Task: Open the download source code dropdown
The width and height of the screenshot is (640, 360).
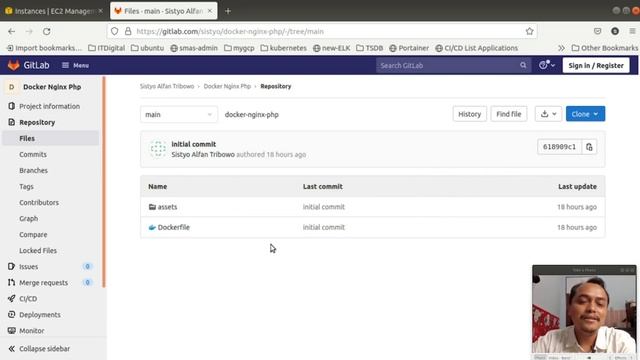Action: [x=548, y=114]
